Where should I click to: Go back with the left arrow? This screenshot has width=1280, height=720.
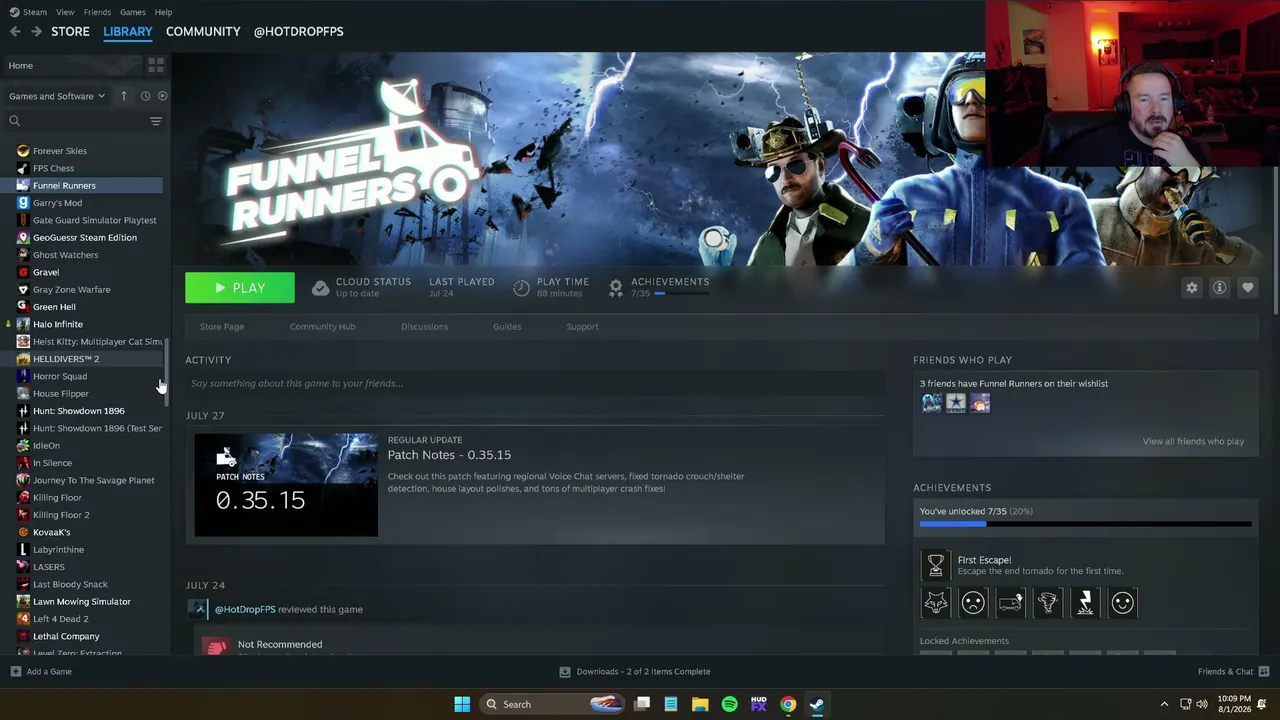click(15, 32)
